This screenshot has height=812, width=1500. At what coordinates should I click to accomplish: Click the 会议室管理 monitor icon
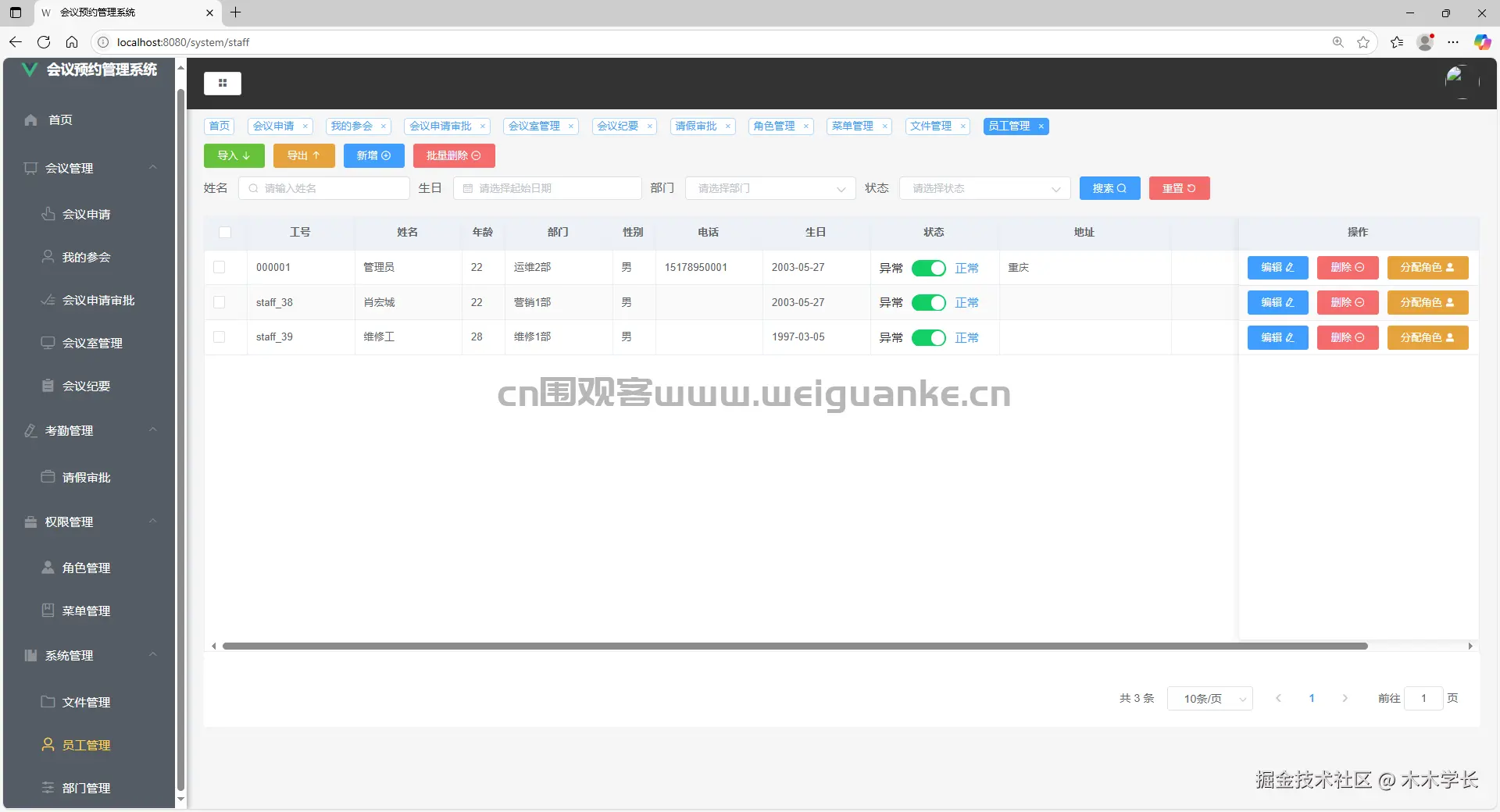pyautogui.click(x=48, y=343)
